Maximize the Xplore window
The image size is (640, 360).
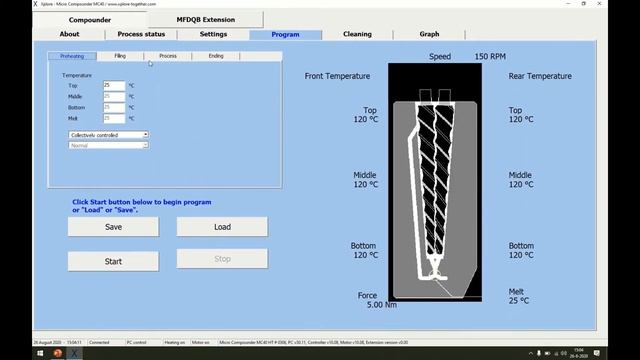[584, 4]
